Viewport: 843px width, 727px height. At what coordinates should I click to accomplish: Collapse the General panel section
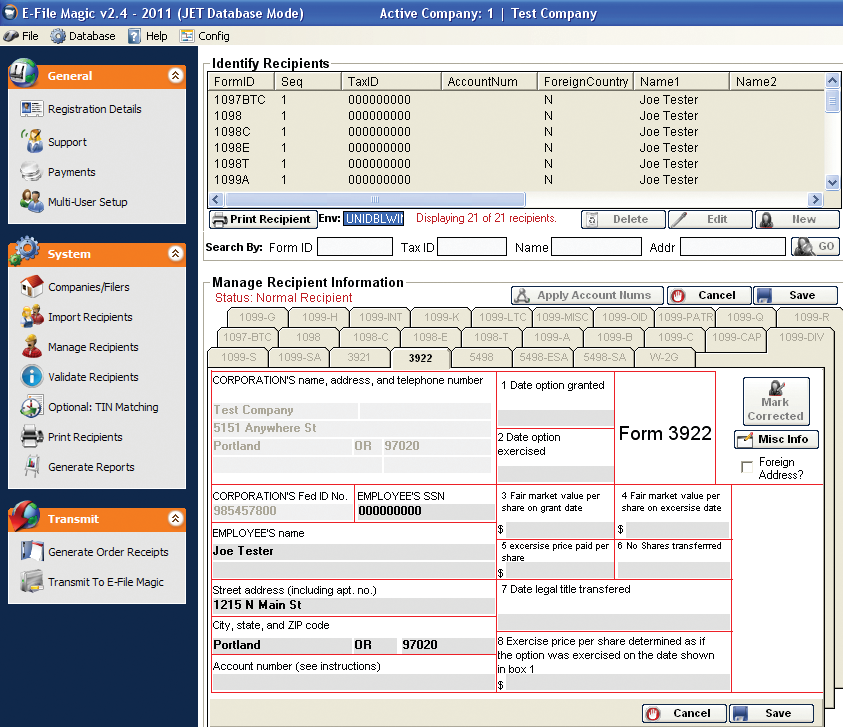[175, 75]
